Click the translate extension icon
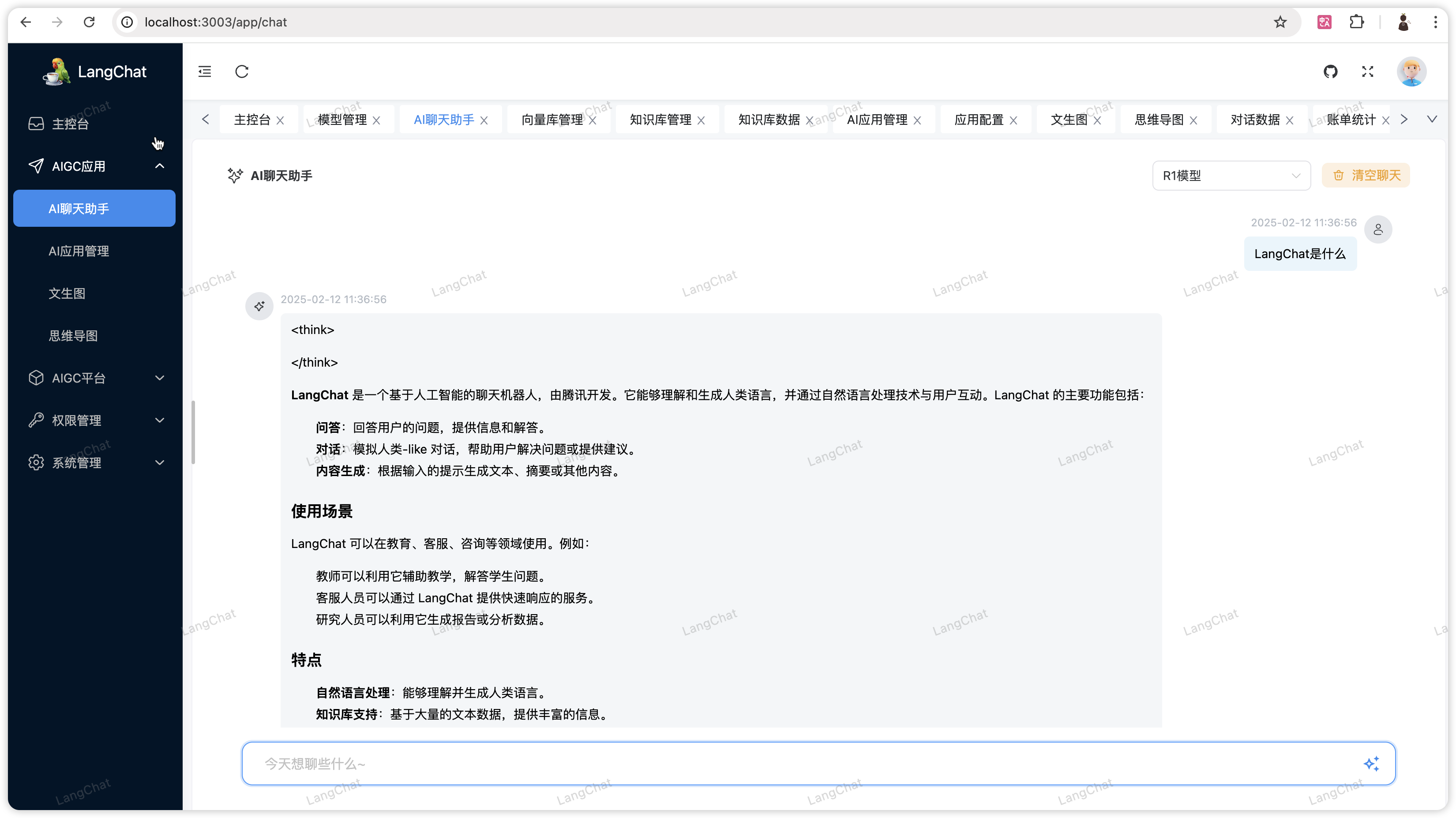Viewport: 1456px width, 818px height. [x=1325, y=22]
